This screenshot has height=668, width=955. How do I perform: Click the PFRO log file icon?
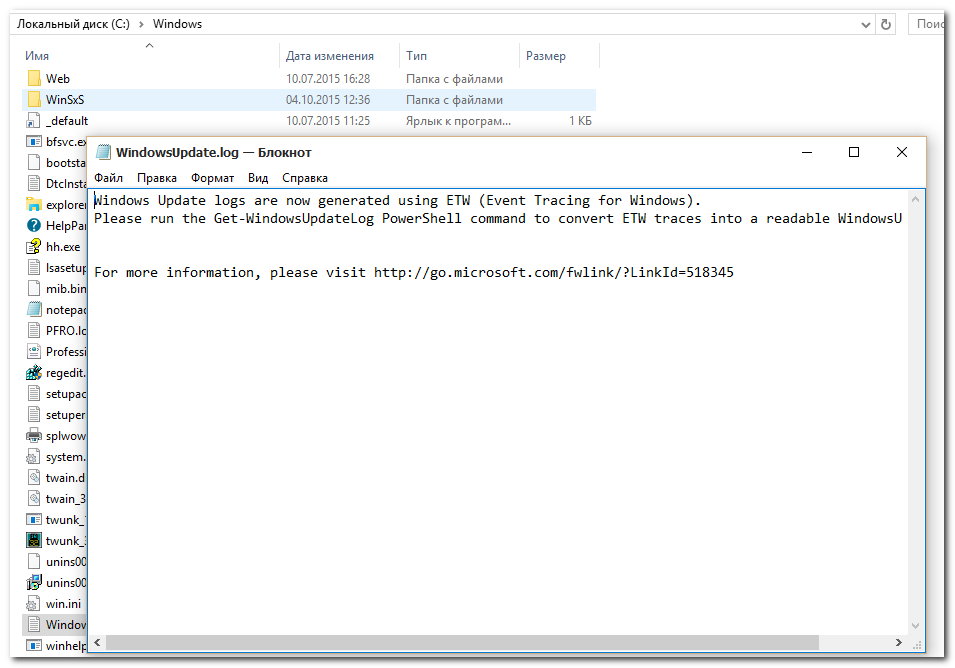coord(34,331)
